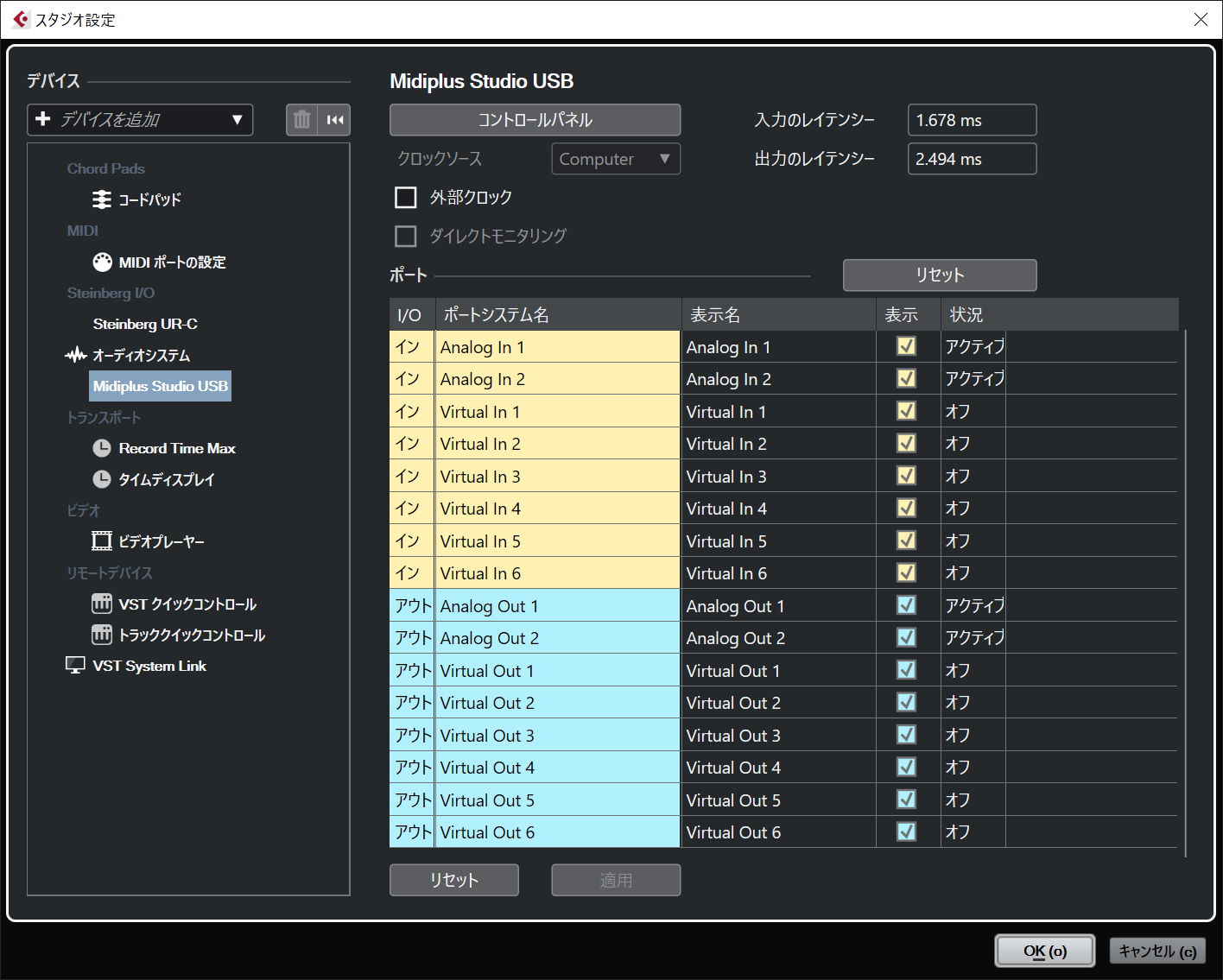Viewport: 1223px width, 980px height.
Task: Select コードパッド in device list
Action: [149, 199]
